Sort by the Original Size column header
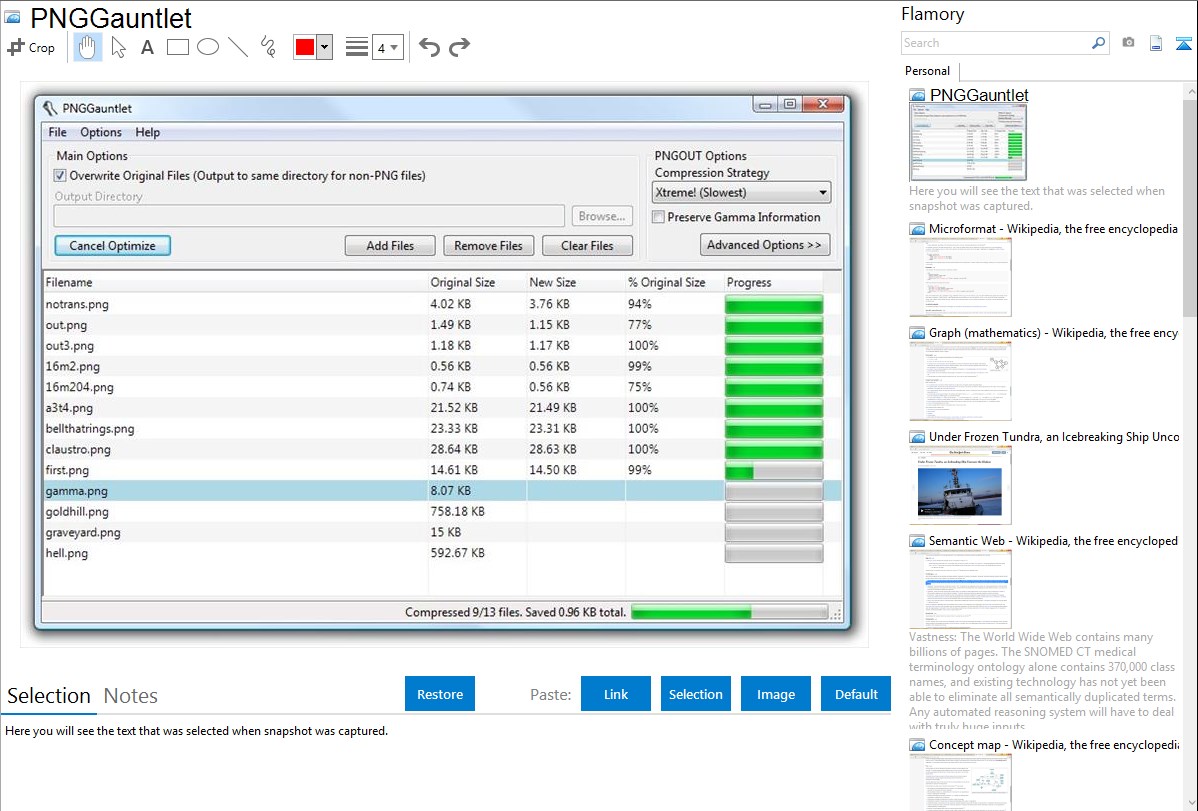Image resolution: width=1198 pixels, height=811 pixels. tap(477, 282)
